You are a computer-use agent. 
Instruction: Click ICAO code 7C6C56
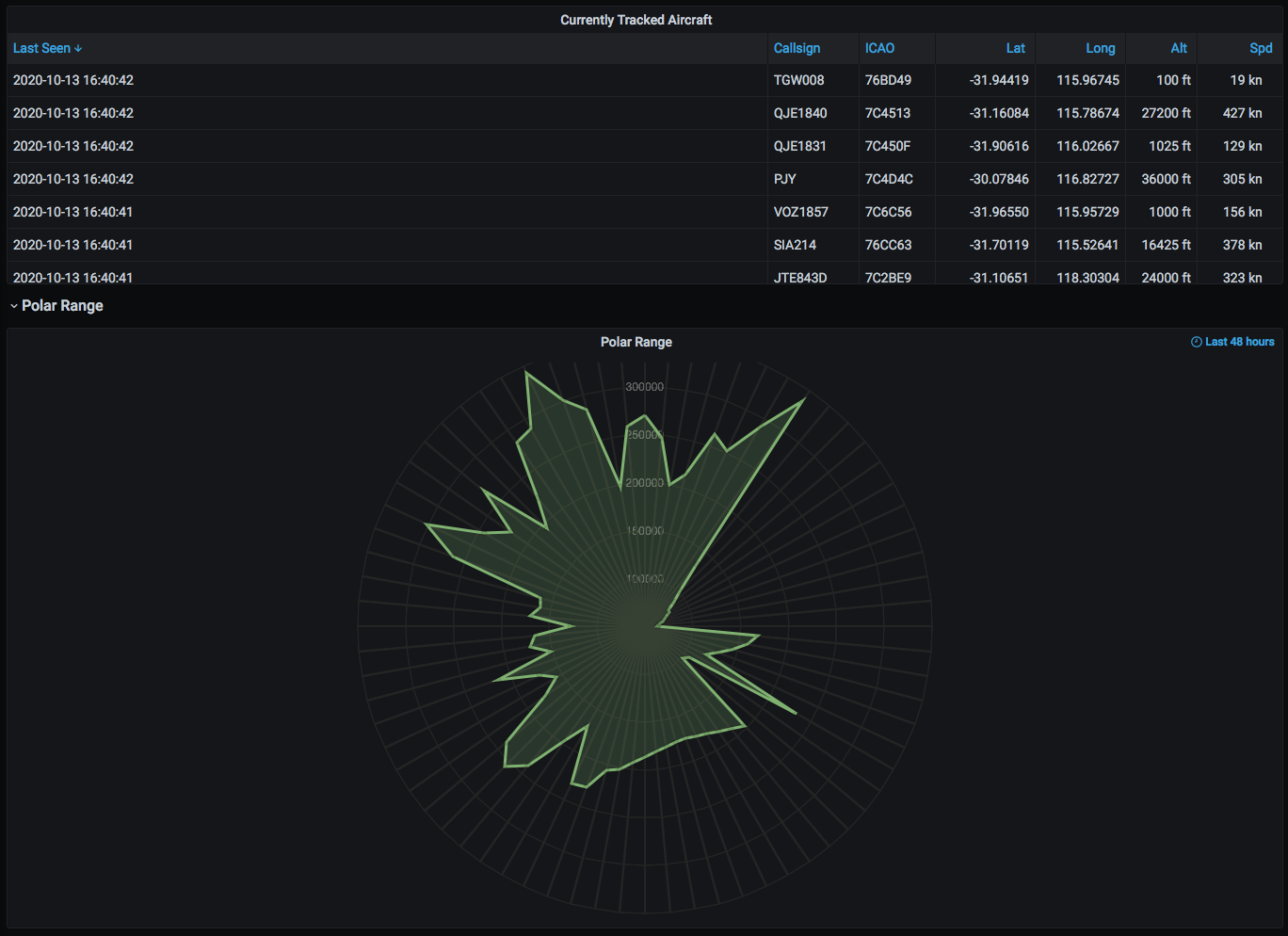tap(888, 212)
